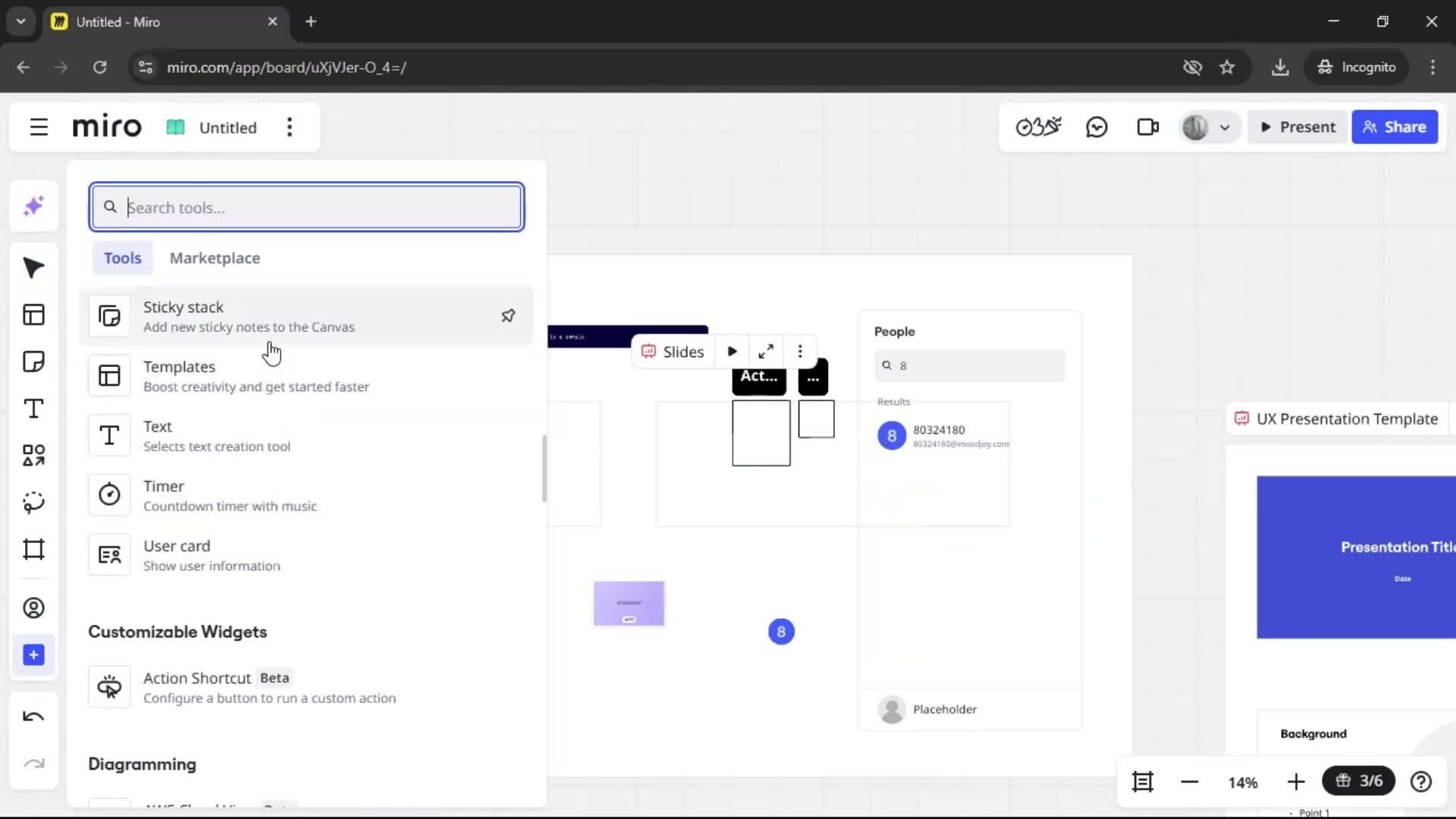The height and width of the screenshot is (819, 1456).
Task: Switch to the Tools tab
Action: pyautogui.click(x=122, y=258)
